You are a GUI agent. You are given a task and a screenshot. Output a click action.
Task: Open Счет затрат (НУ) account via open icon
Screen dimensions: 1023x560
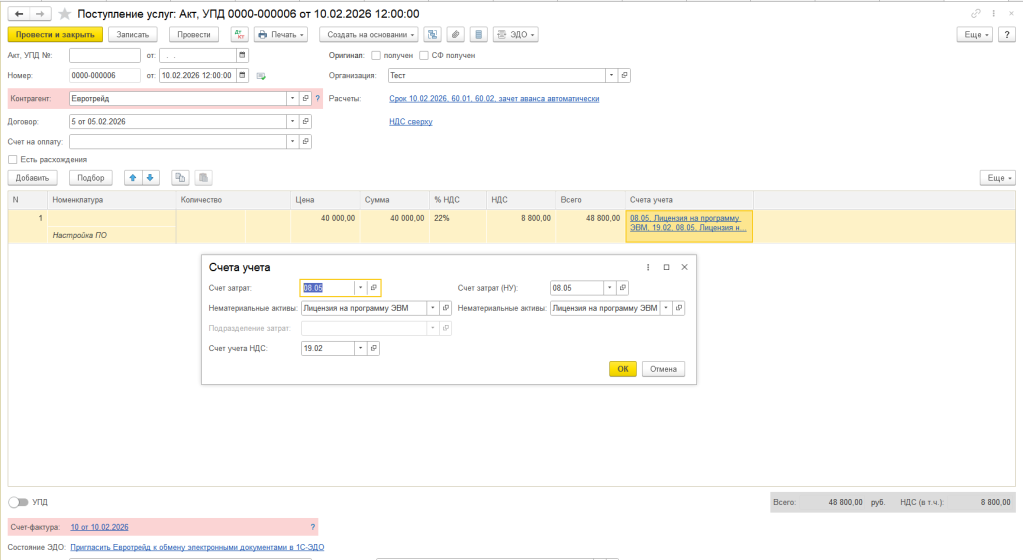tap(622, 288)
